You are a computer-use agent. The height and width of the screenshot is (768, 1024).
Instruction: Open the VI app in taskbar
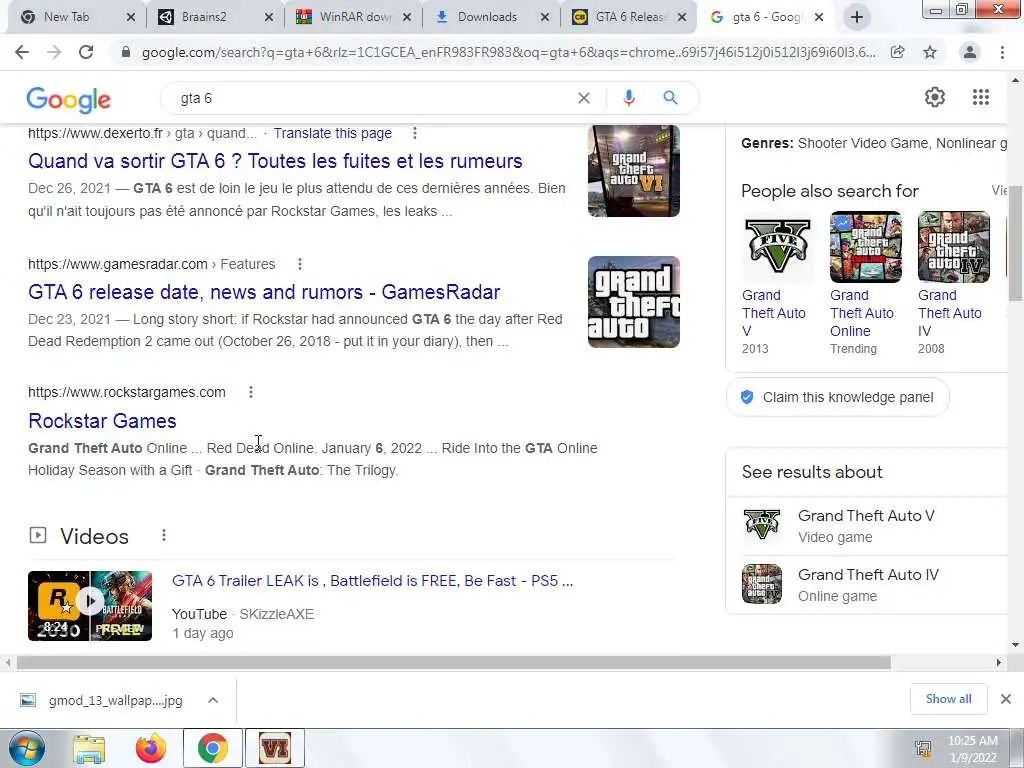(x=274, y=748)
